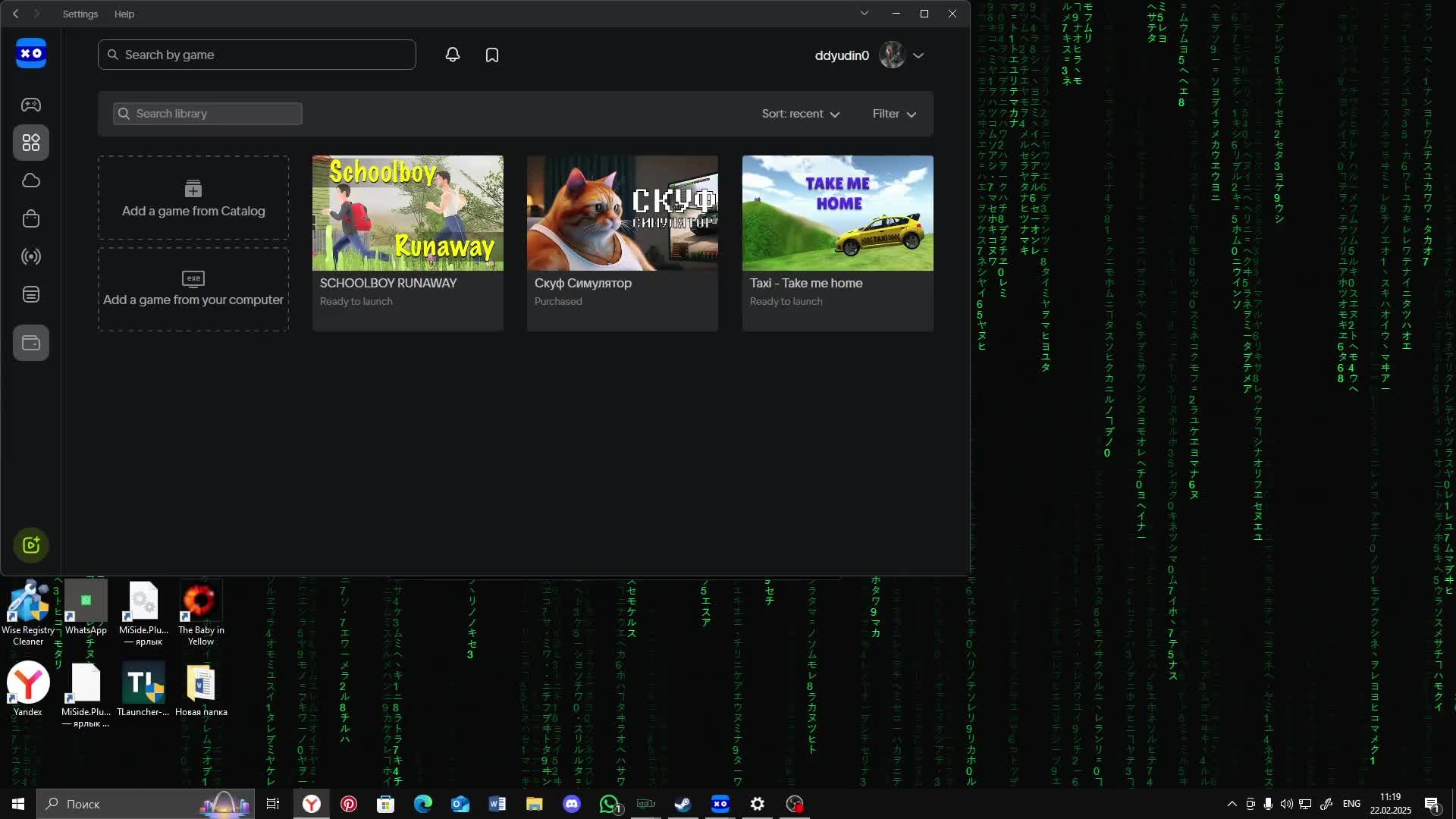1456x819 pixels.
Task: Open the wallet icon in sidebar
Action: 31,343
